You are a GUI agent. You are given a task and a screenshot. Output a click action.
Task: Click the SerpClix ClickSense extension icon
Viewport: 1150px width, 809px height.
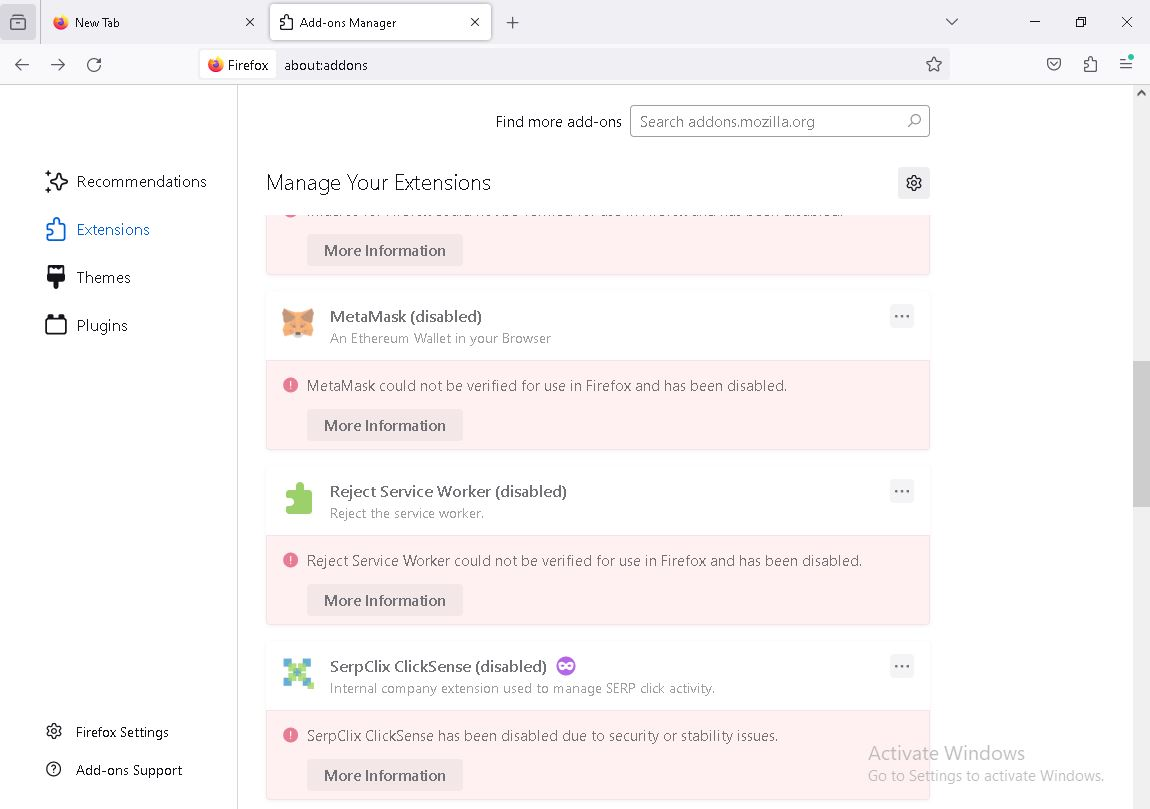(x=298, y=673)
